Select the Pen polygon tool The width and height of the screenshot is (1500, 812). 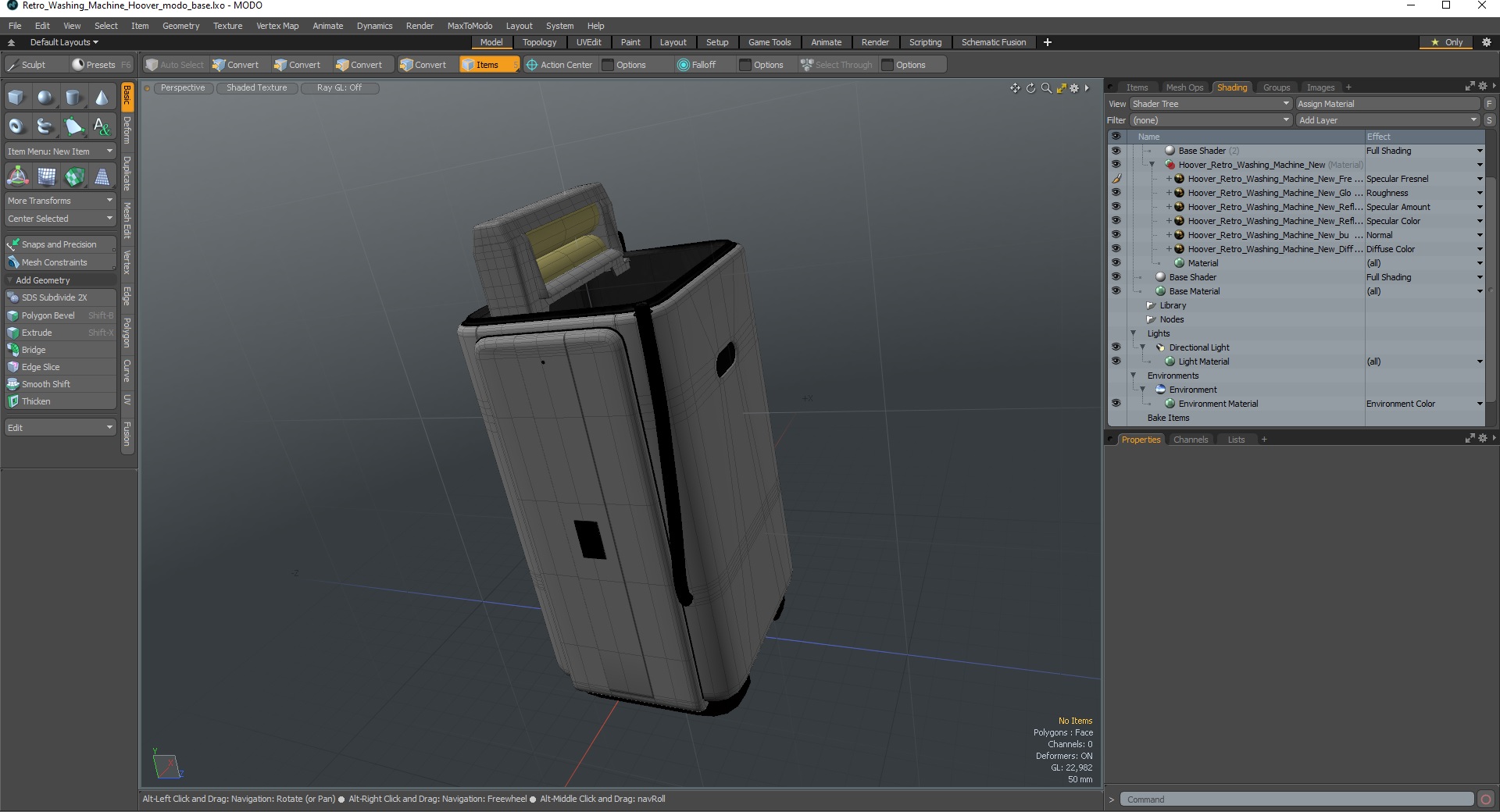(73, 126)
